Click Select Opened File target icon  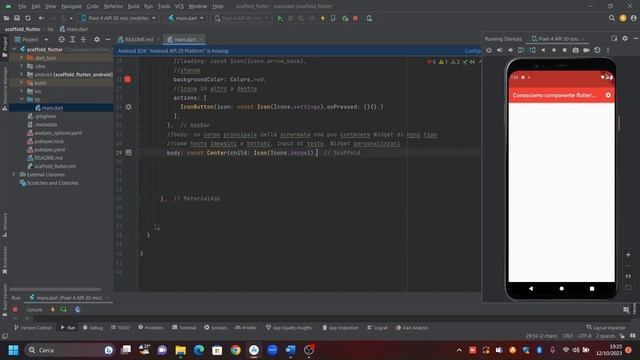(x=61, y=40)
